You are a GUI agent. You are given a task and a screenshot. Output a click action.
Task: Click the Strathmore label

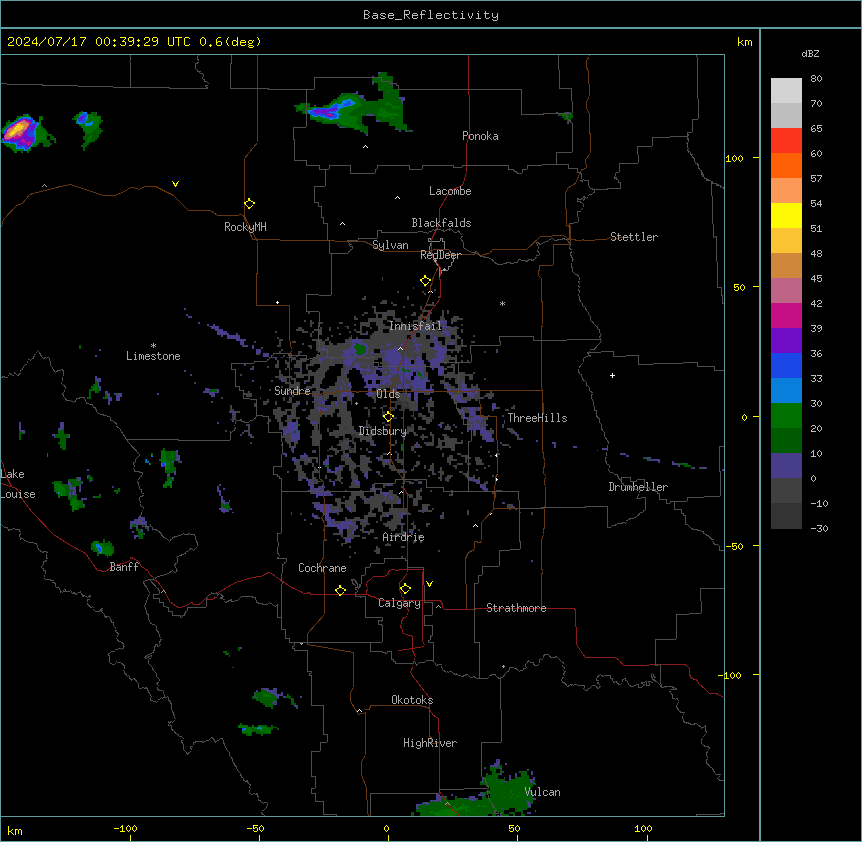point(516,608)
